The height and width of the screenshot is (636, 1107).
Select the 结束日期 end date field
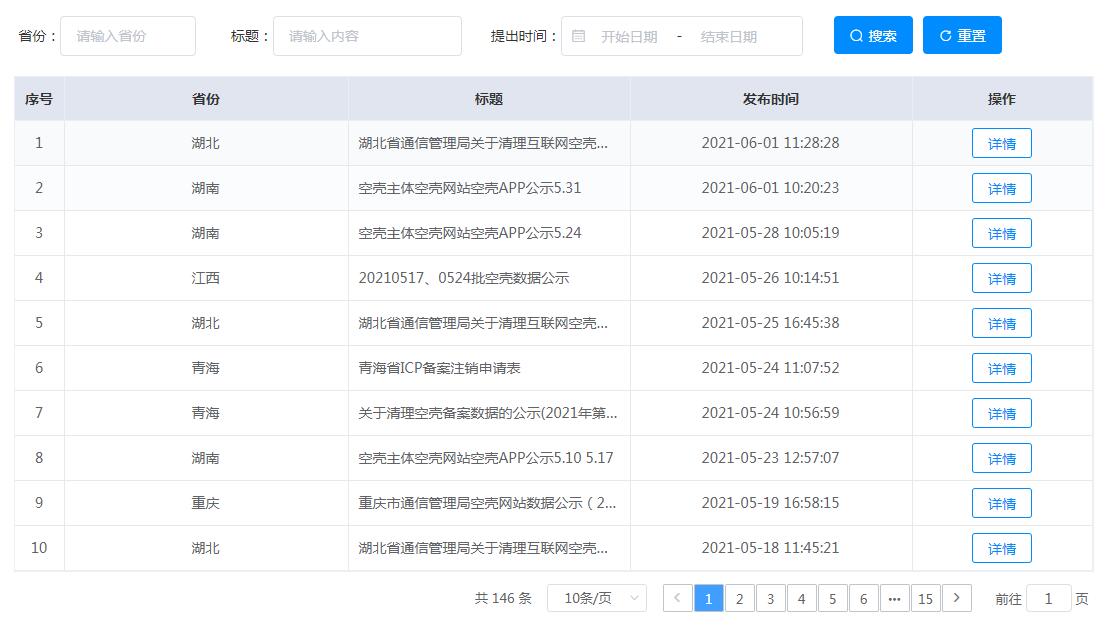click(729, 37)
